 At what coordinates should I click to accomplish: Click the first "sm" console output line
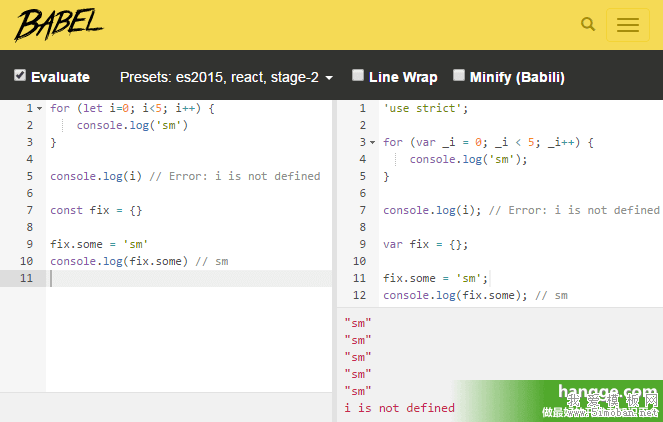tap(357, 323)
